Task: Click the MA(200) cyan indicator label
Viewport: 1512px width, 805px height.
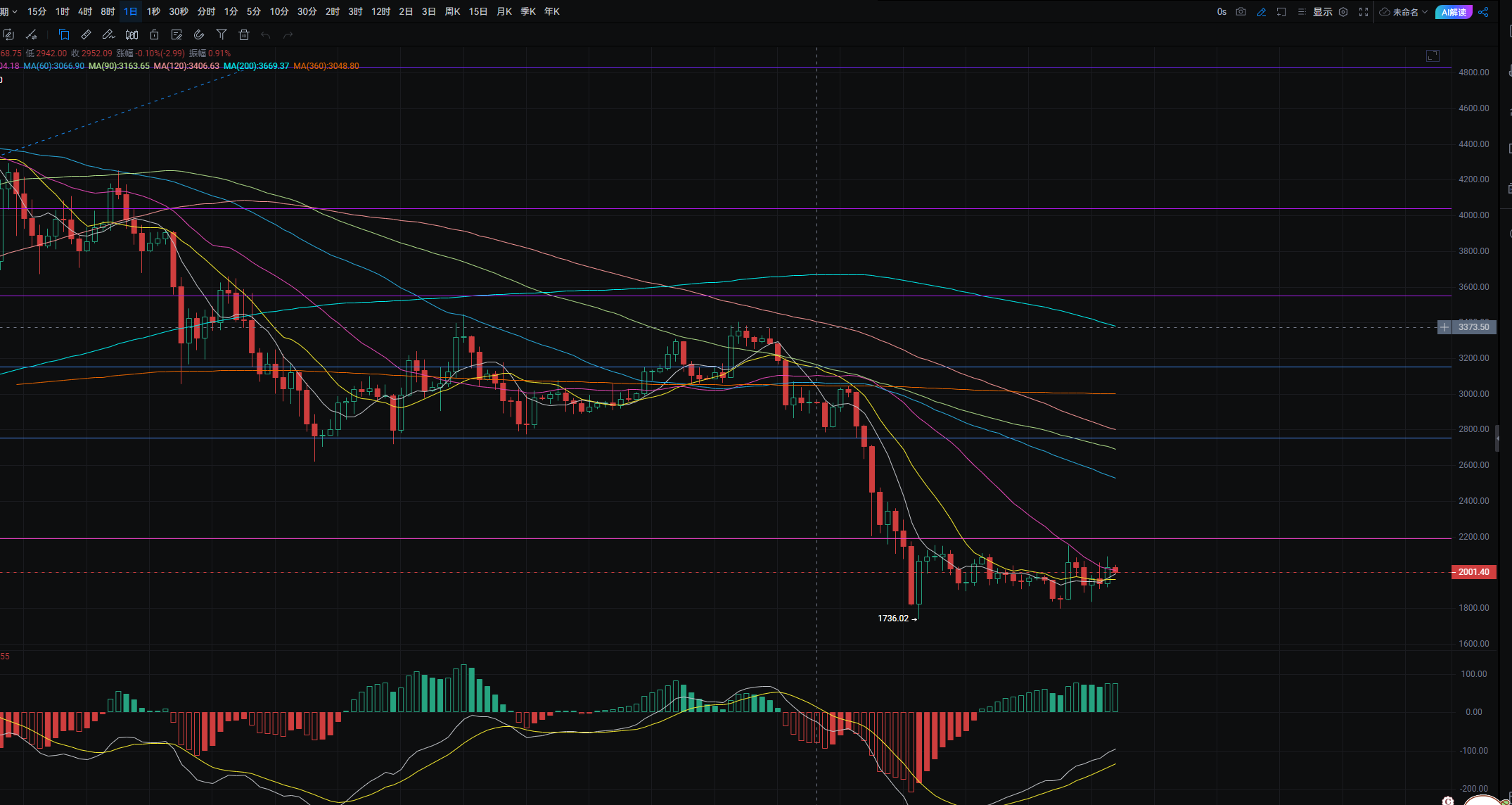Action: (256, 66)
